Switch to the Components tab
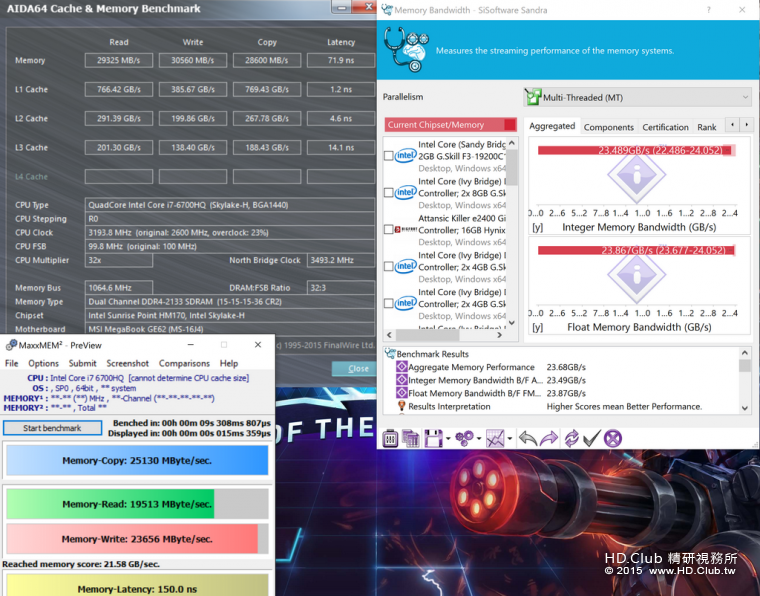This screenshot has height=596, width=760. [609, 127]
